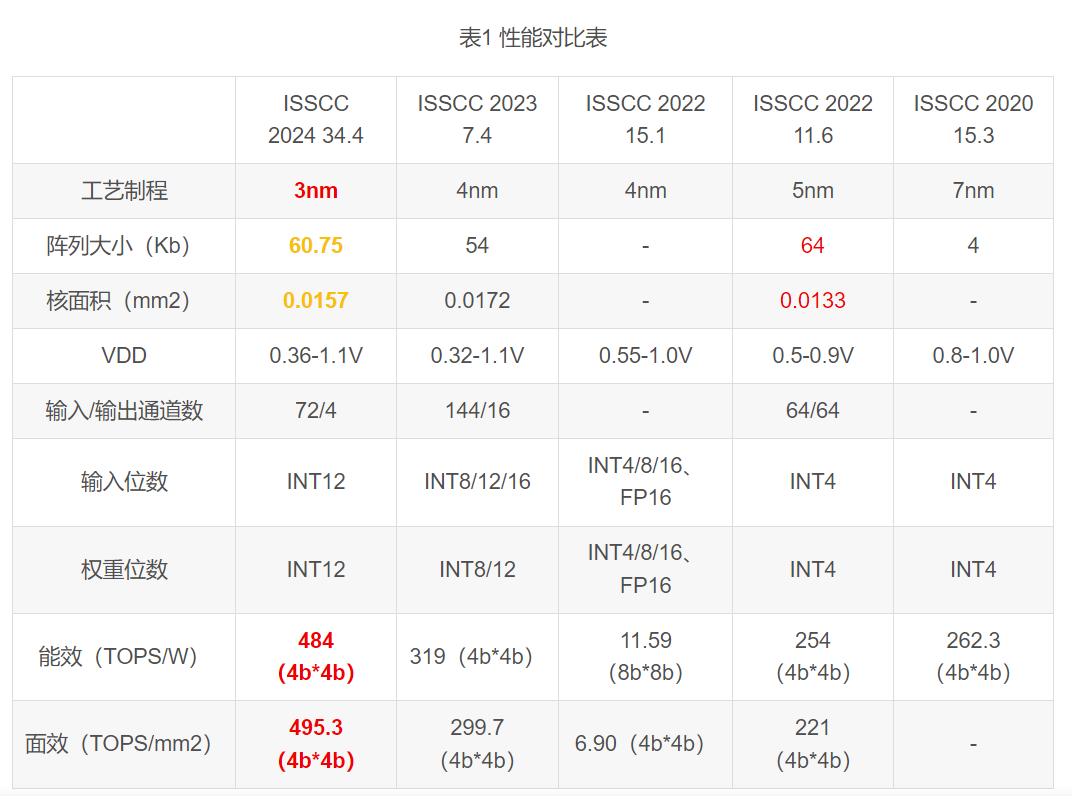Click the 0.0172 core area cell

[x=477, y=301]
